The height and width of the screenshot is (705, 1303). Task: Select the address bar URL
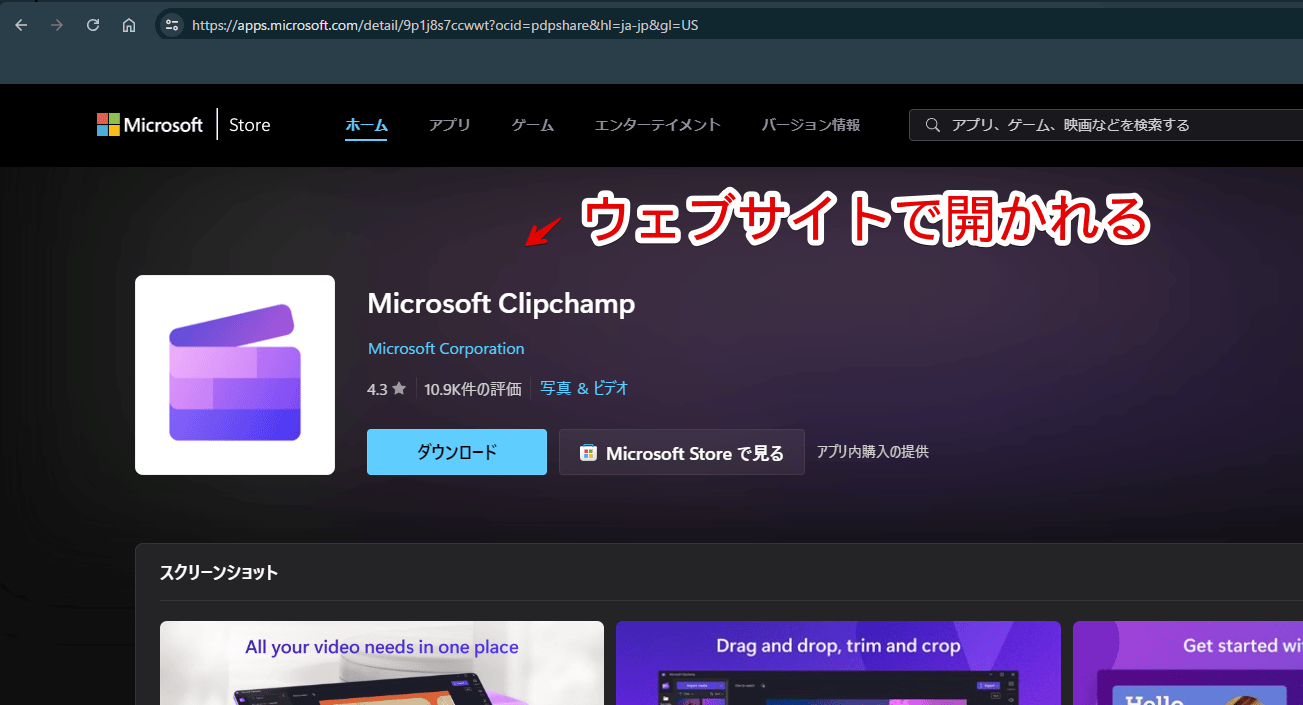point(445,25)
